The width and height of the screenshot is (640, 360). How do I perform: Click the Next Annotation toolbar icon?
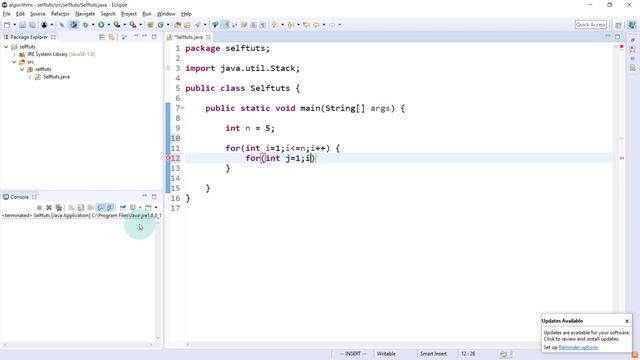[x=275, y=25]
